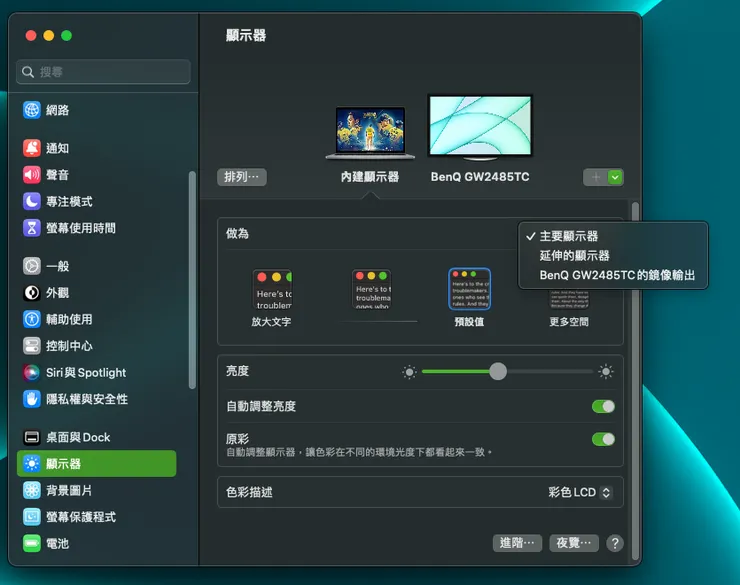740x585 pixels.
Task: Open help with the question mark button
Action: [614, 543]
